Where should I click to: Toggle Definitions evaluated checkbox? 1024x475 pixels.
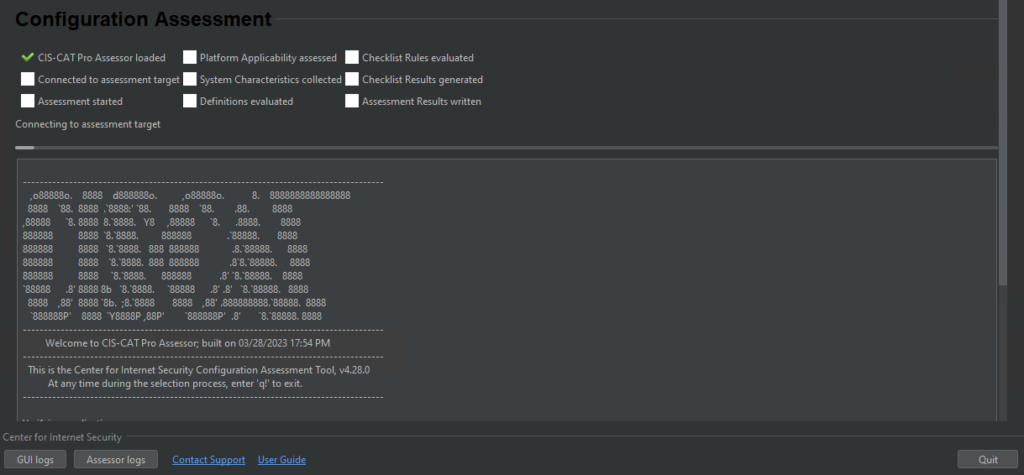click(189, 101)
